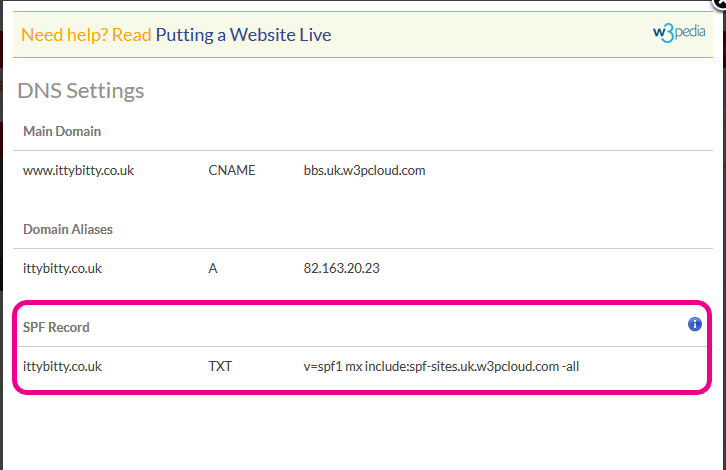726x470 pixels.
Task: Click the Need help? Read text
Action: tap(86, 35)
